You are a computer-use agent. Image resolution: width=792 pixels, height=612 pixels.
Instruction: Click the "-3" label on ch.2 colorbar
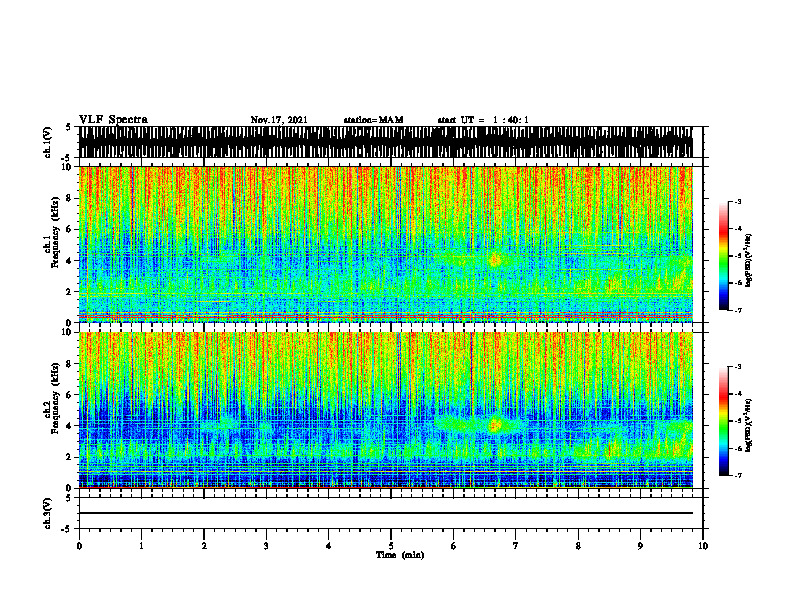738,367
